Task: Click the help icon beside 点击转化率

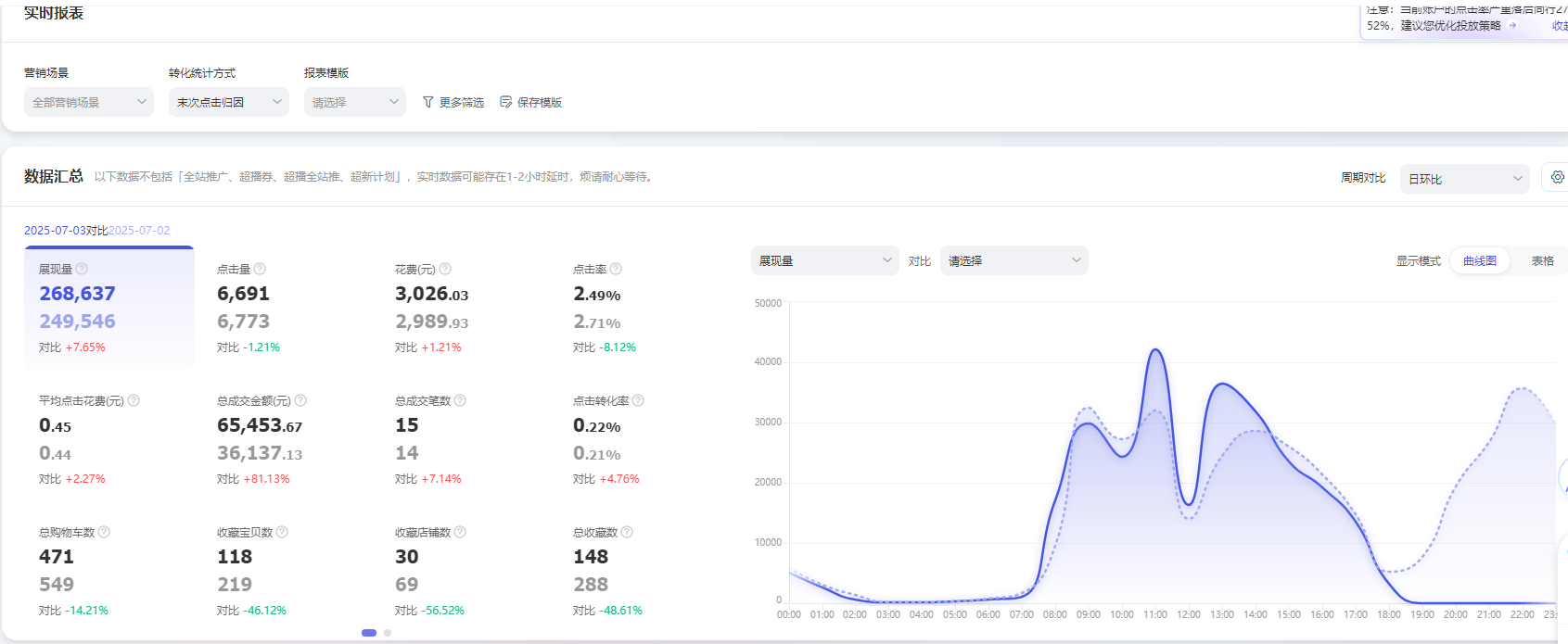Action: 638,400
